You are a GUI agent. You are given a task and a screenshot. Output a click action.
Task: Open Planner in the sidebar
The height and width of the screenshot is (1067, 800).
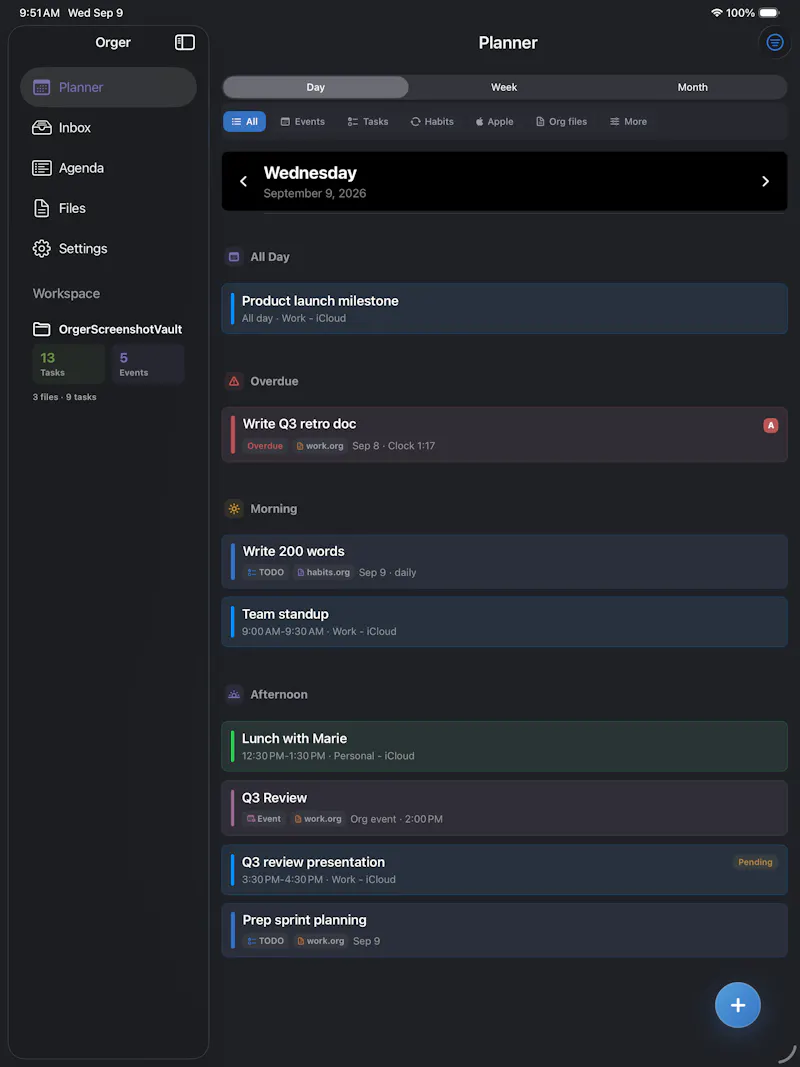point(108,87)
